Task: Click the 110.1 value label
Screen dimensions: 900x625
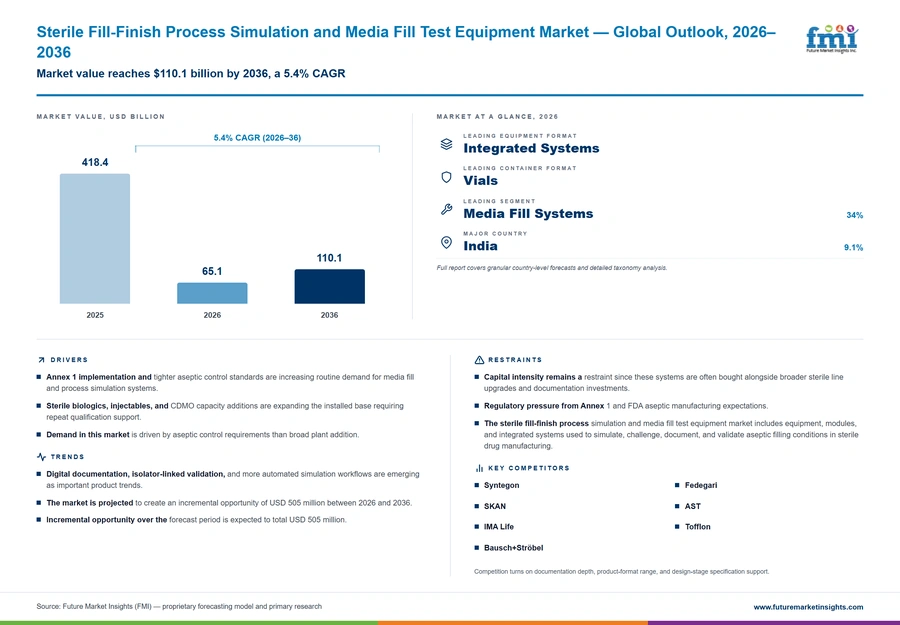Action: [329, 258]
